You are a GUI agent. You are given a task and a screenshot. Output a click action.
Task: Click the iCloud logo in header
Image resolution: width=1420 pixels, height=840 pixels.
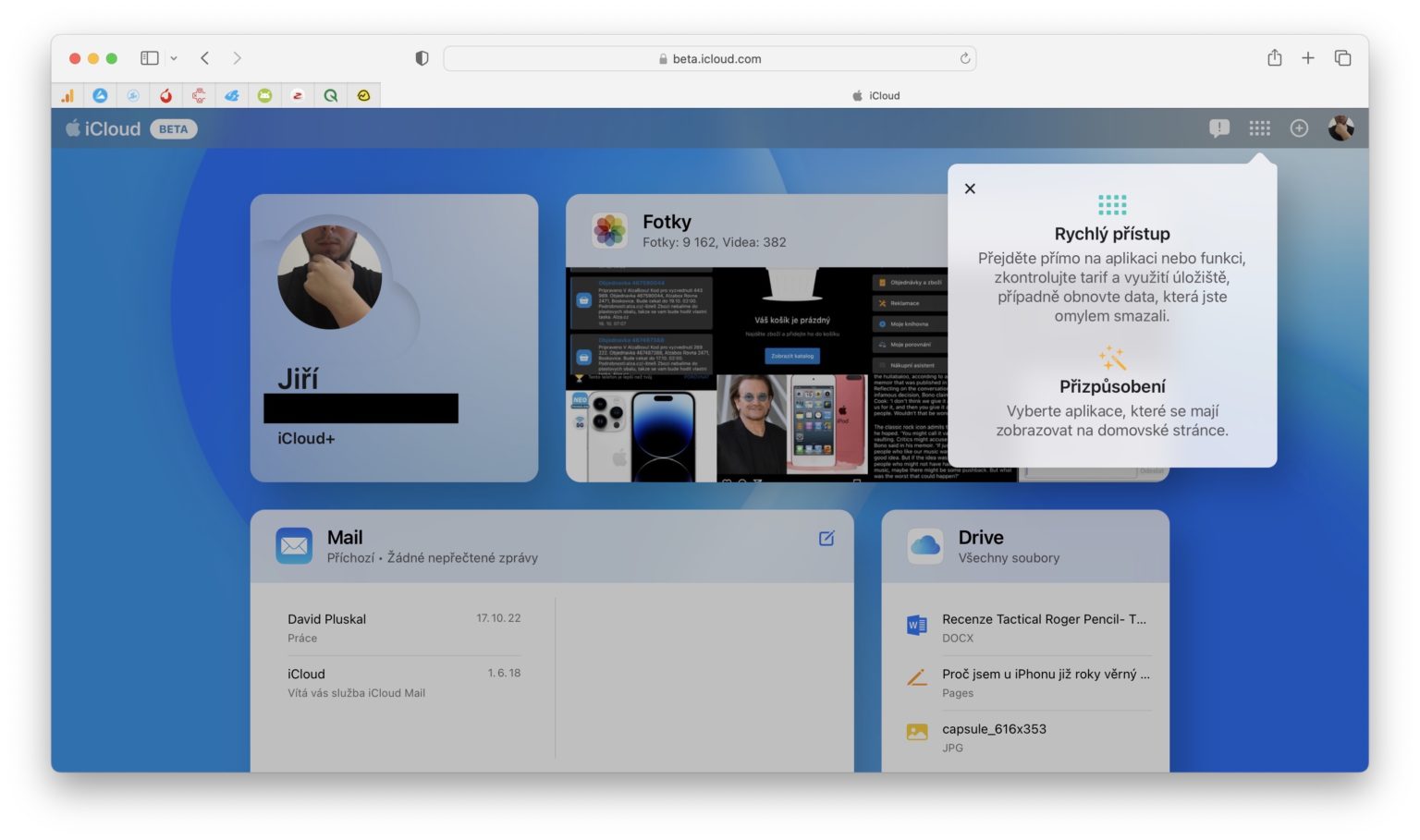tap(103, 128)
